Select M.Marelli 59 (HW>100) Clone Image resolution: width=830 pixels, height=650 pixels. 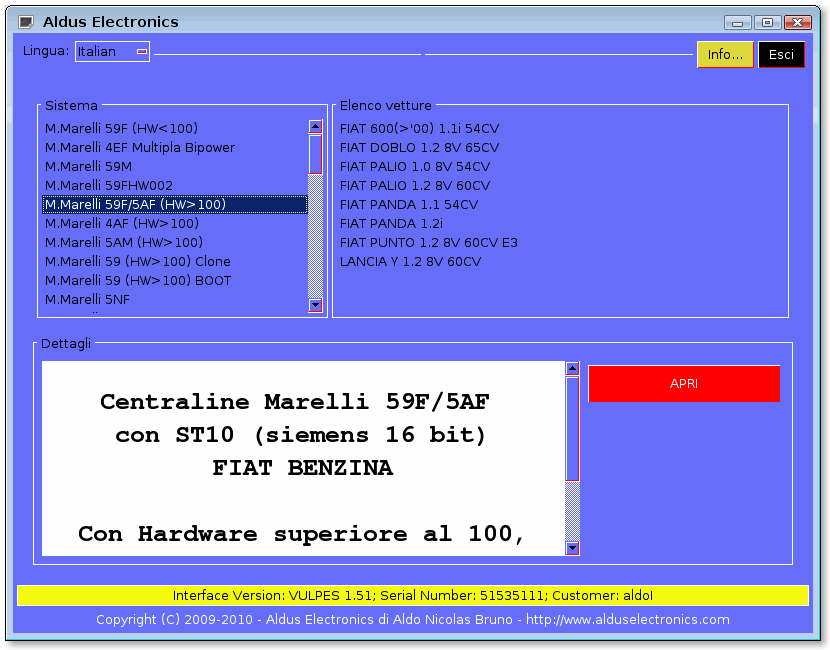[175, 261]
